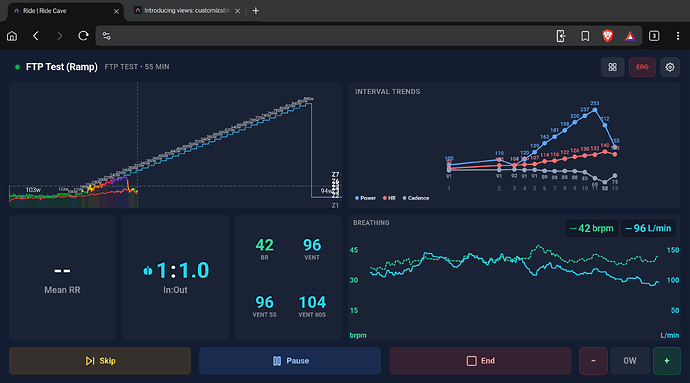Open Brave Shields icon
The height and width of the screenshot is (383, 690).
pos(608,36)
